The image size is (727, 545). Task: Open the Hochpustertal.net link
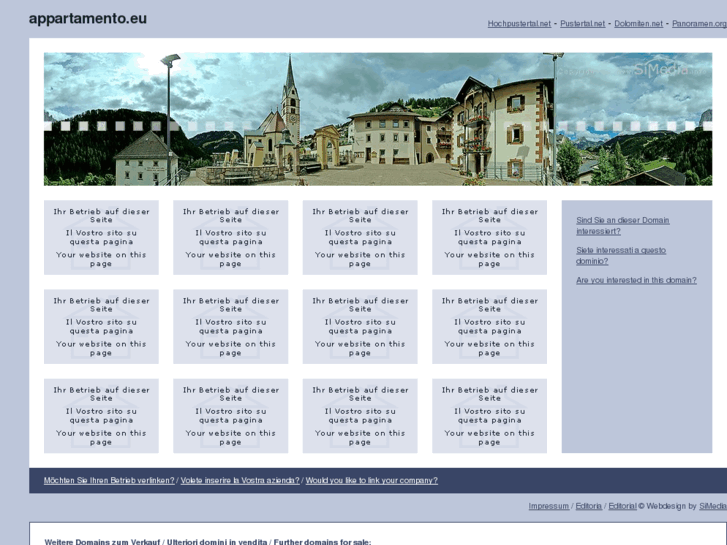(x=519, y=24)
